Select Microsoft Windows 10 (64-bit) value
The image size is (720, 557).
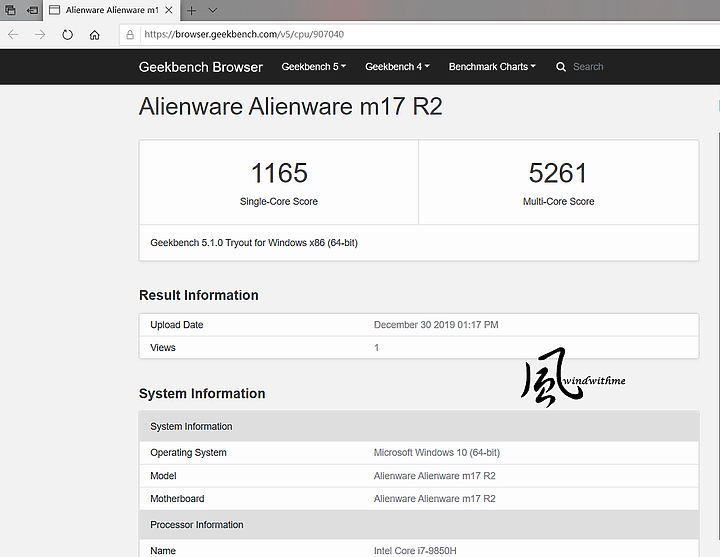(437, 453)
